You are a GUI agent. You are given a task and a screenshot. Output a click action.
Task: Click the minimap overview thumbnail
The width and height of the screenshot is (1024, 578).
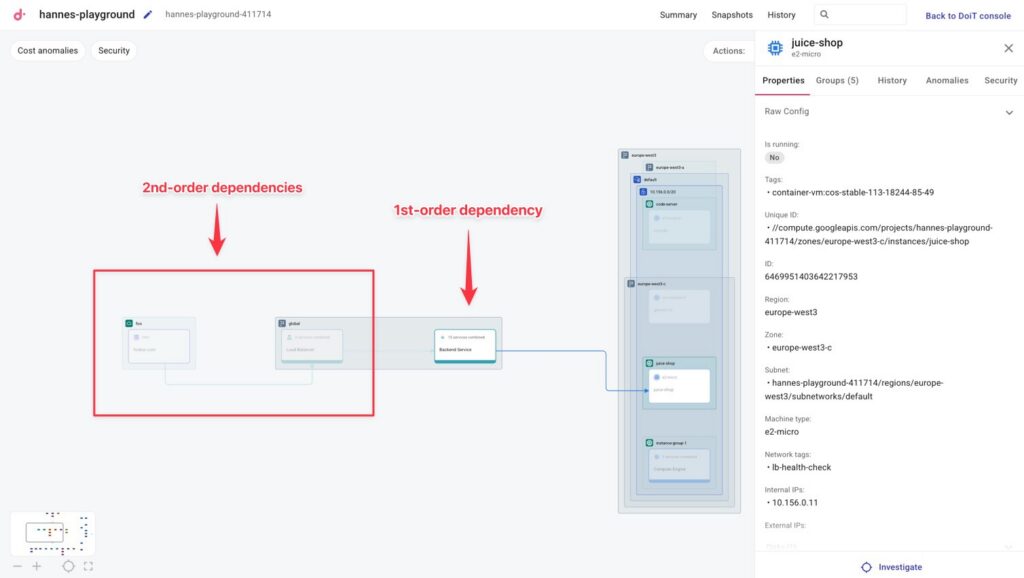click(53, 534)
